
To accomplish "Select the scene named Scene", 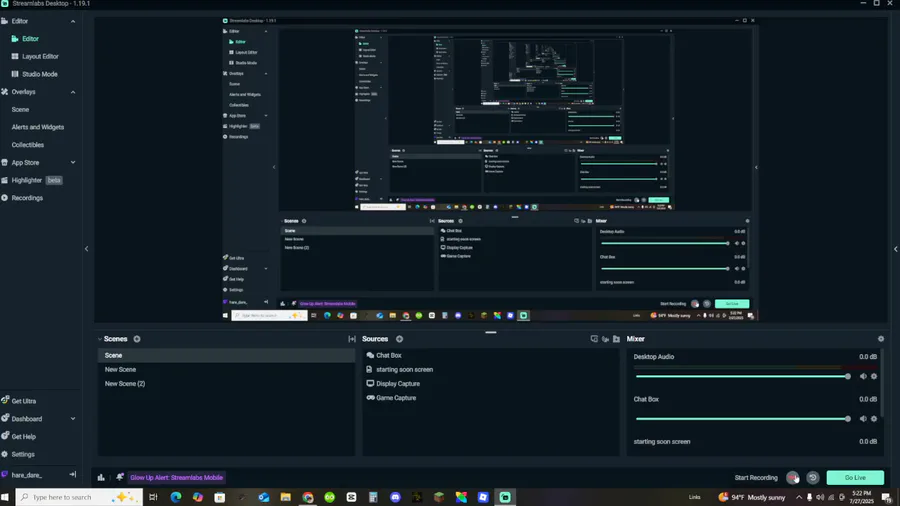I will point(226,356).
